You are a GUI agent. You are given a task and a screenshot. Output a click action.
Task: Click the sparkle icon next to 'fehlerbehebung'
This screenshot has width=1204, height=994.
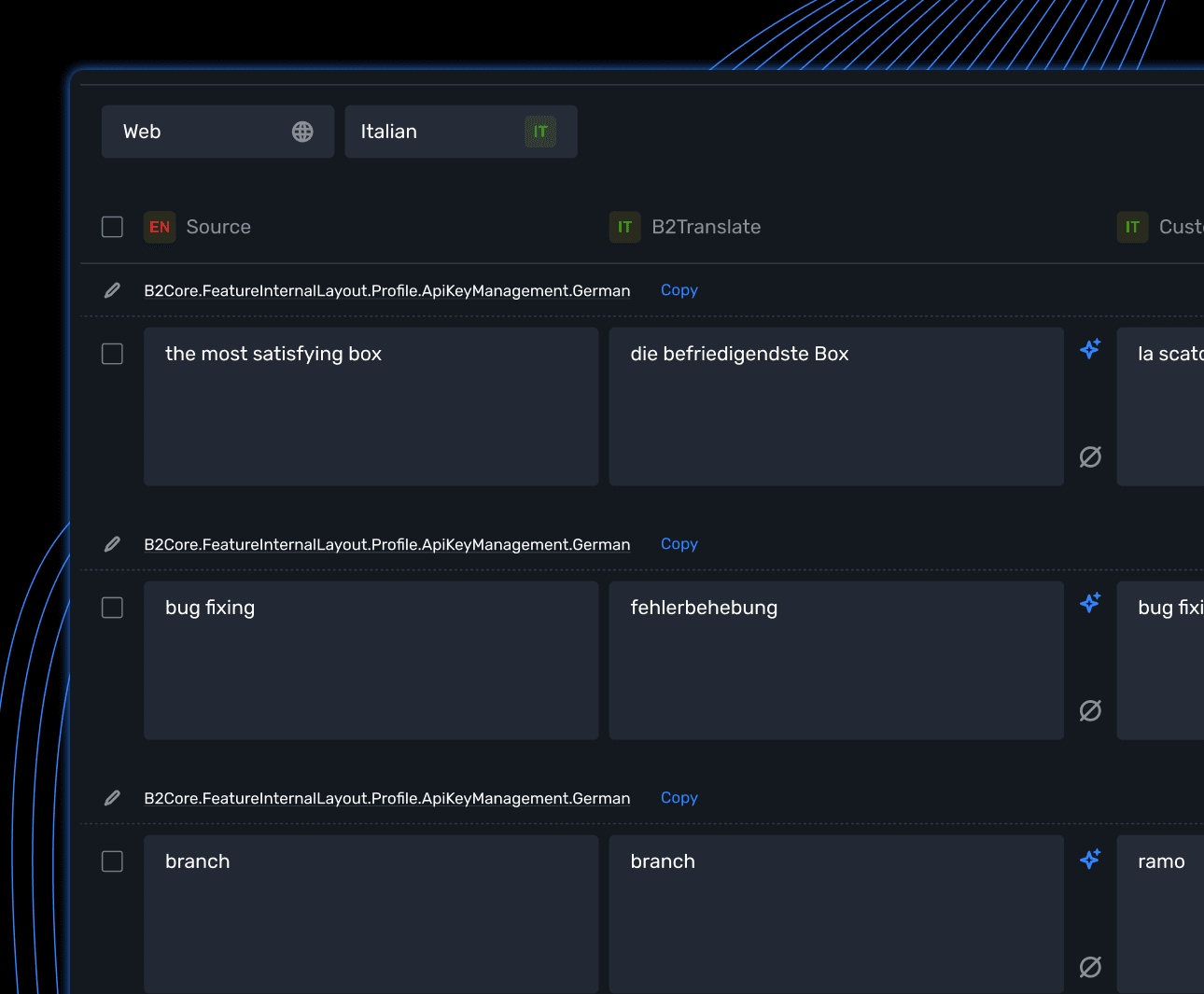[1089, 604]
